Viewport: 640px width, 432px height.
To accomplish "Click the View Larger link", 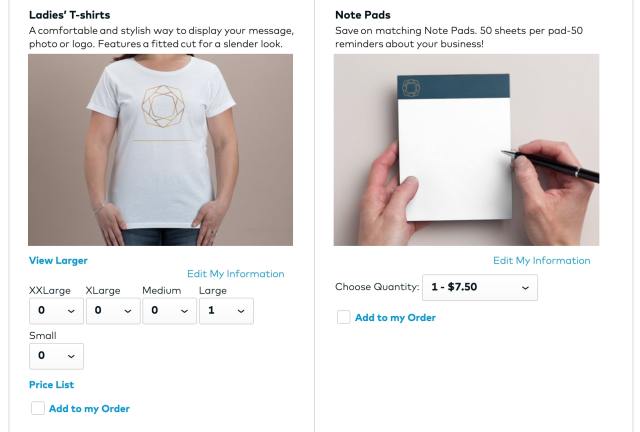I will 58,261.
